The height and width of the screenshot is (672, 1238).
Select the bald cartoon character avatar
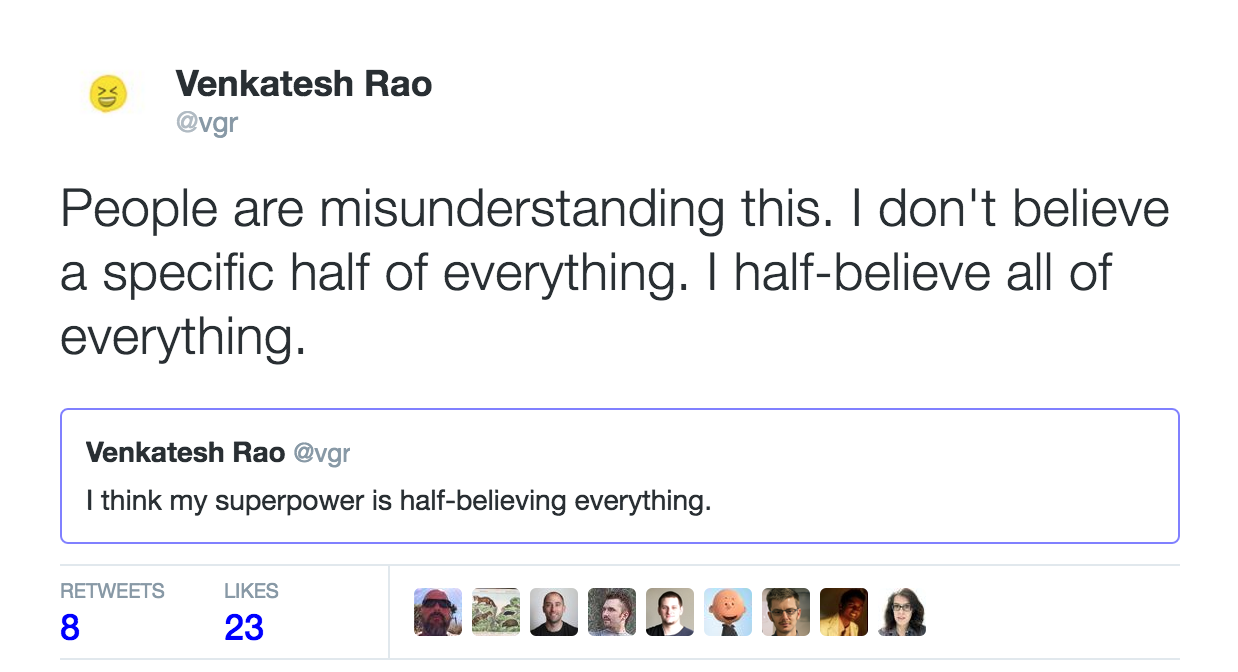pos(728,612)
